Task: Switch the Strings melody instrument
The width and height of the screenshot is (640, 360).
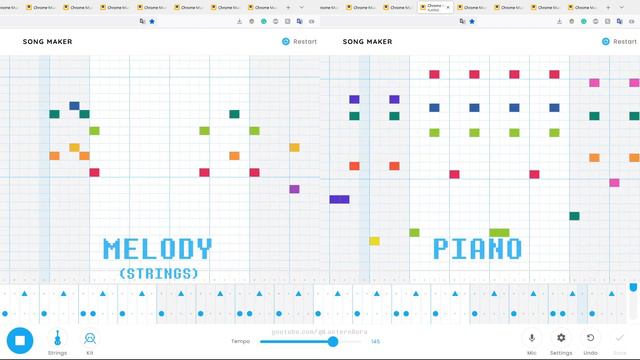Action: [58, 342]
